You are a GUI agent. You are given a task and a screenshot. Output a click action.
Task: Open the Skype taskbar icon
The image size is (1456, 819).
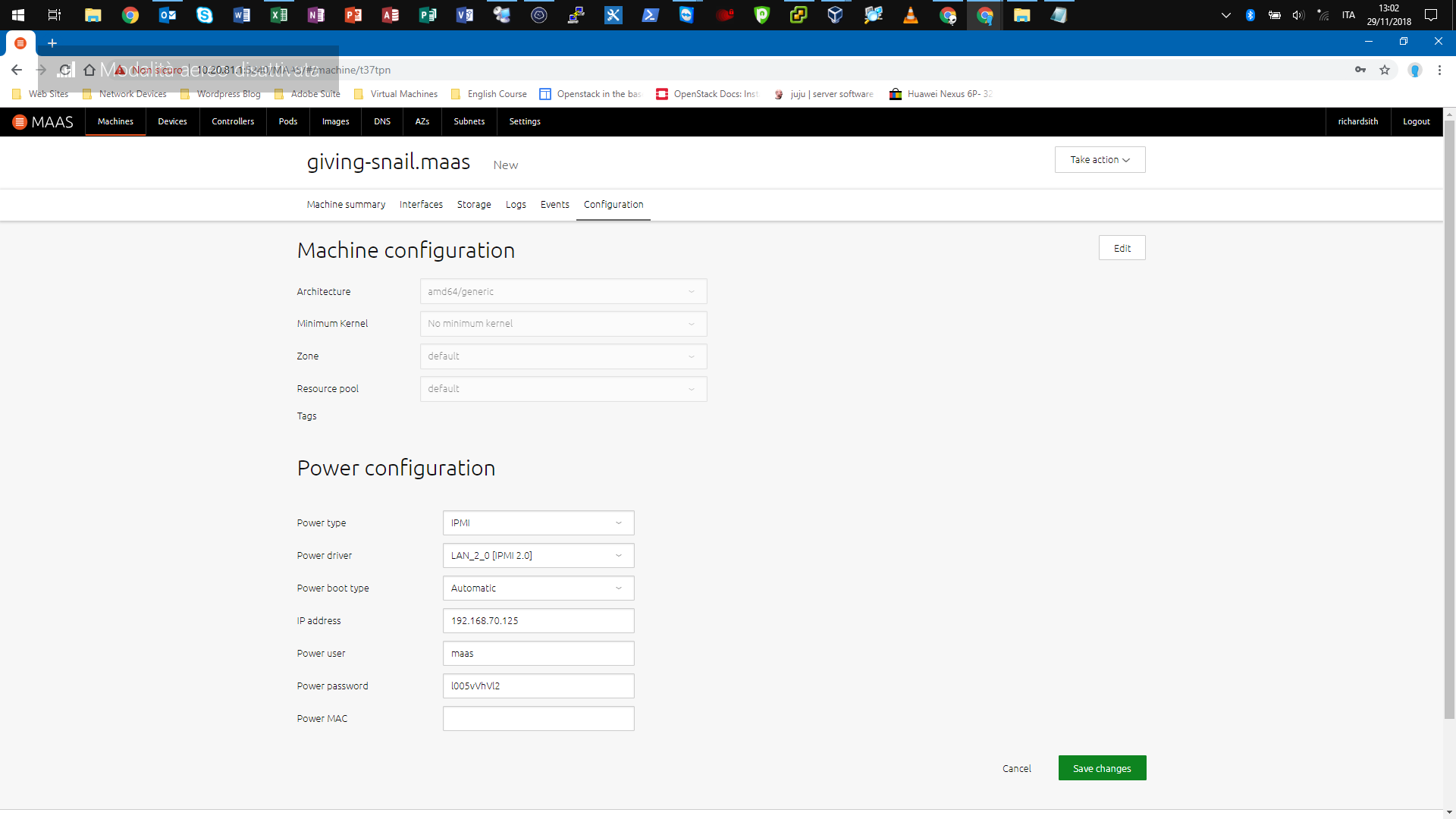pos(205,14)
